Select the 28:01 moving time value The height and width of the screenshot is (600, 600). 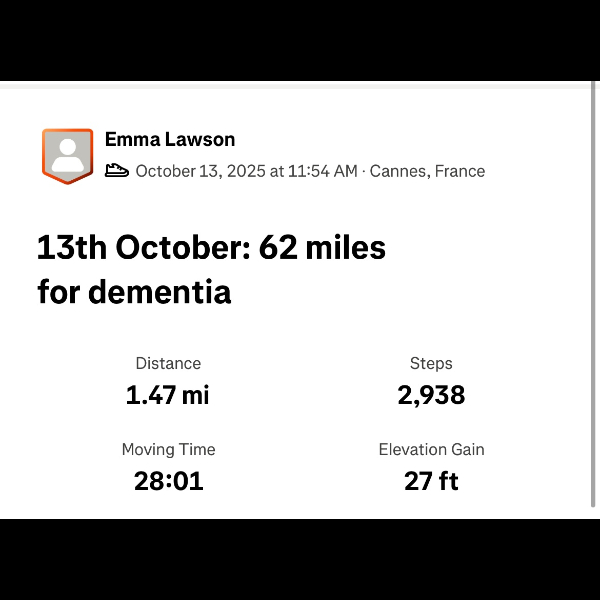click(x=168, y=481)
